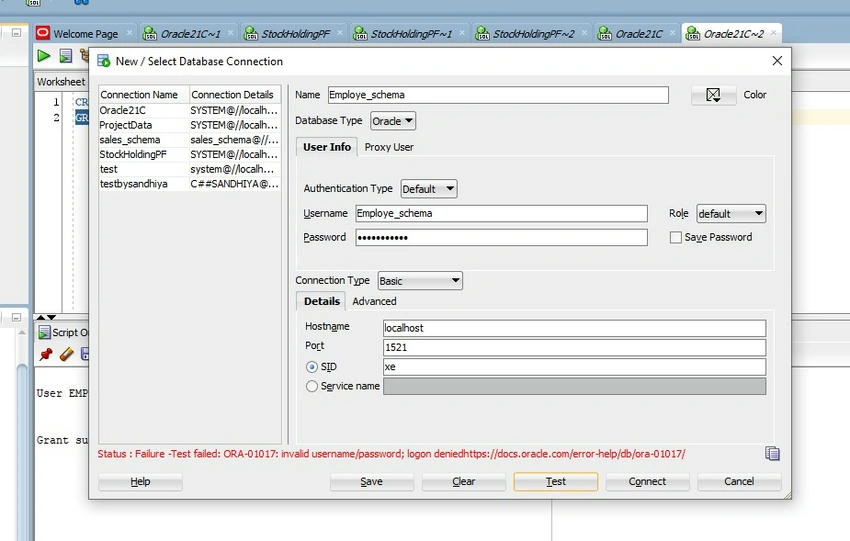Click the Cancel button
The height and width of the screenshot is (541, 850).
click(739, 481)
